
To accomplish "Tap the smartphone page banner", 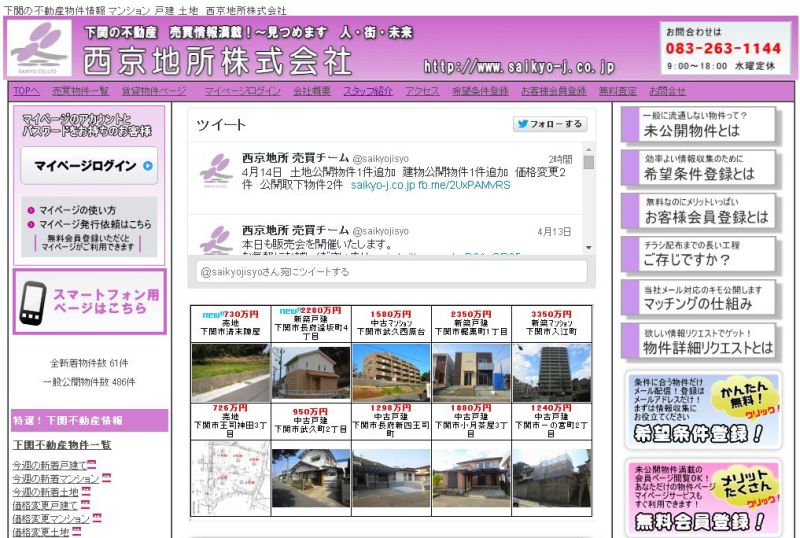I will [90, 301].
